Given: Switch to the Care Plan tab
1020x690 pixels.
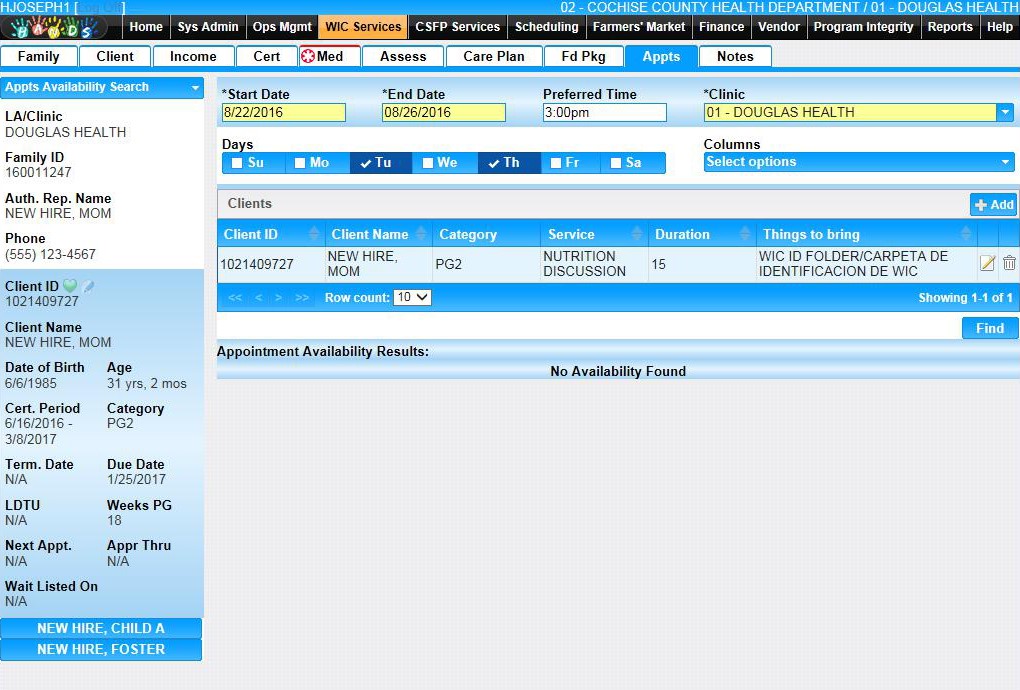Looking at the screenshot, I should [493, 56].
